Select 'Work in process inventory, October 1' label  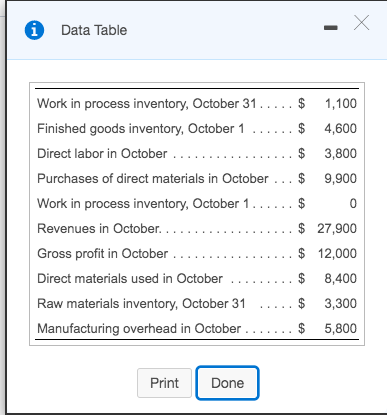click(143, 204)
